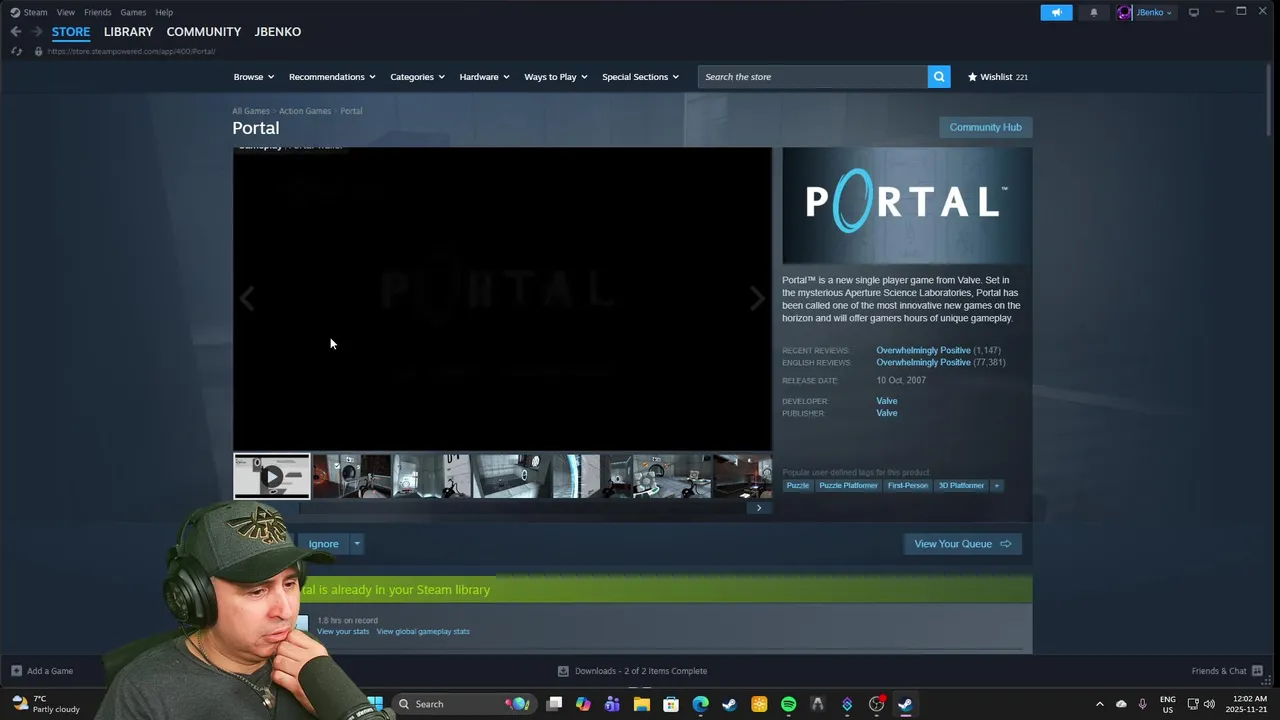Open Microsoft Edge from the taskbar
The image size is (1280, 720).
(700, 704)
